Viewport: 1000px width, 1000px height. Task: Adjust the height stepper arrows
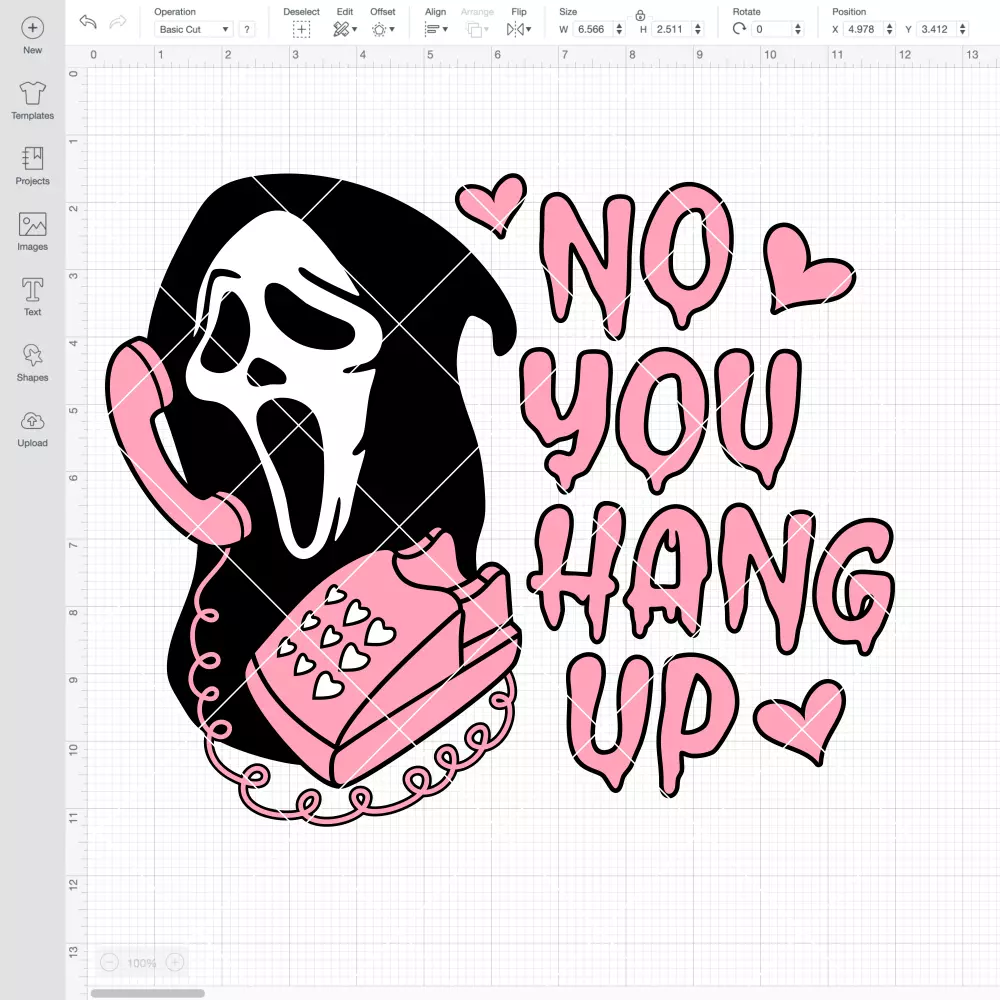pyautogui.click(x=698, y=29)
